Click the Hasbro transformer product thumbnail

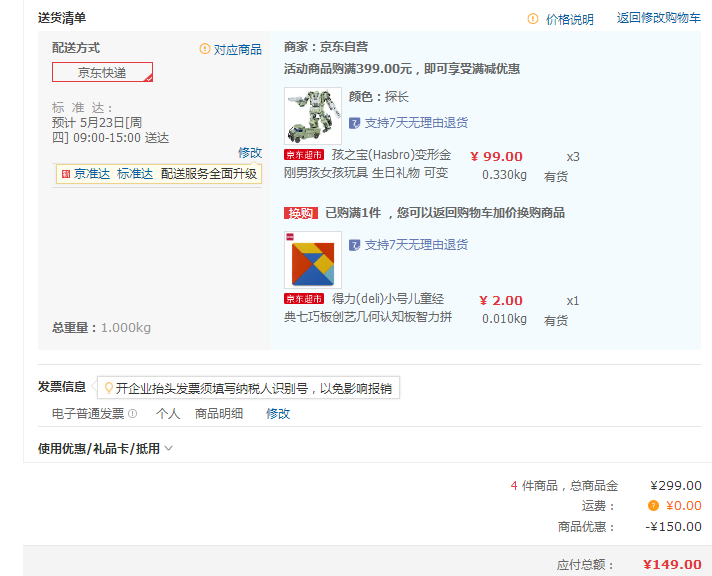click(313, 116)
